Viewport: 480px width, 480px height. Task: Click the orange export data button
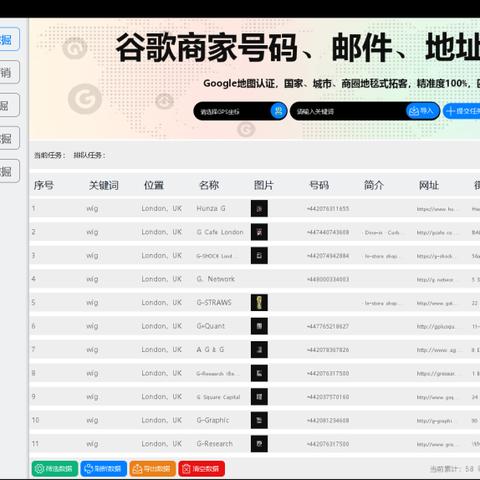[153, 469]
